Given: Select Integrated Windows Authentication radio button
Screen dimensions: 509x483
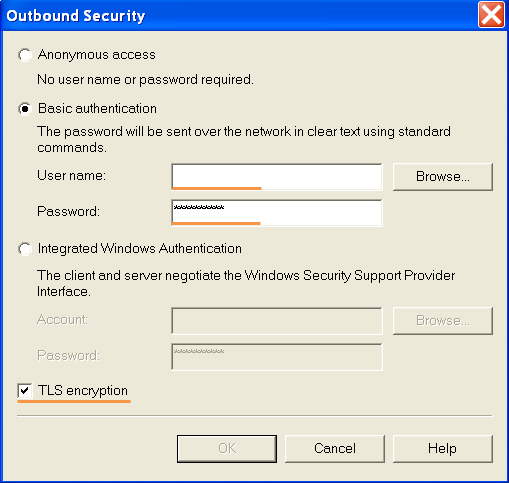Looking at the screenshot, I should tap(25, 249).
